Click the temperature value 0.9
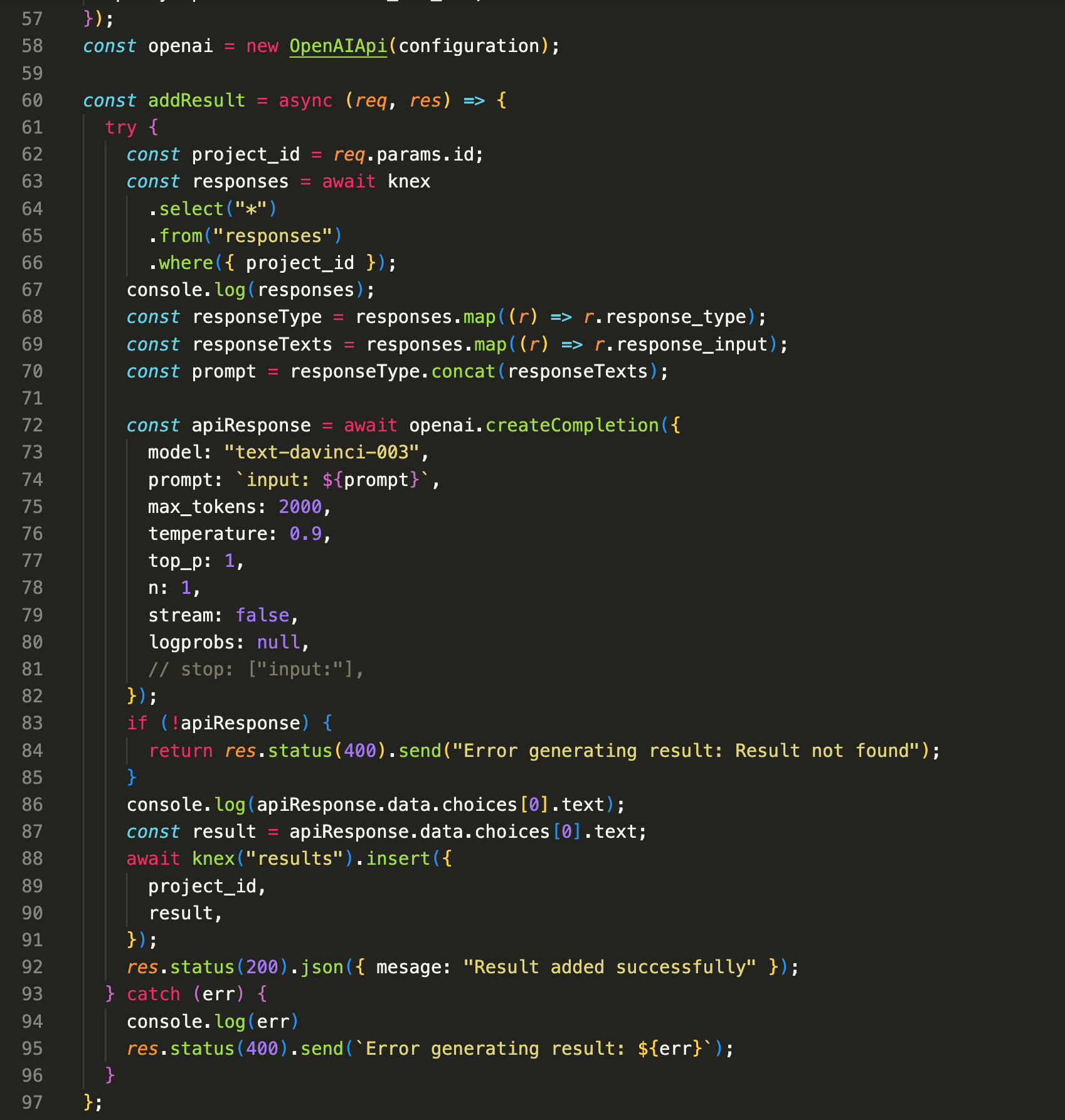The height and width of the screenshot is (1120, 1065). (x=305, y=534)
